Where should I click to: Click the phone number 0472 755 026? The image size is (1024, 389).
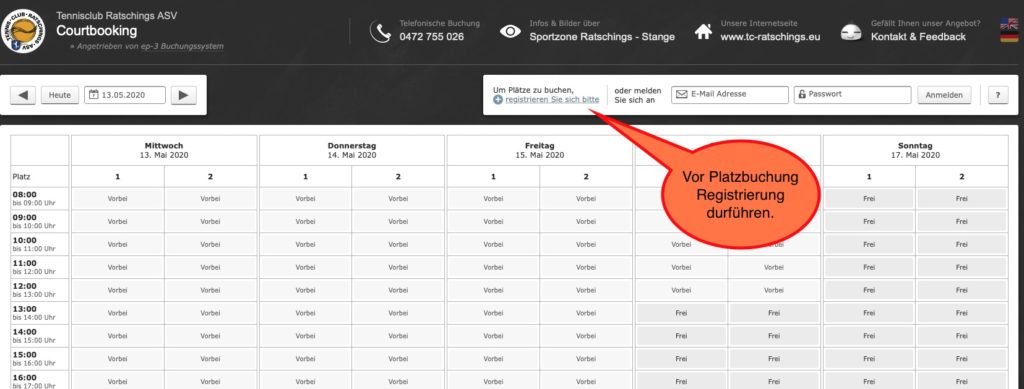coord(432,37)
